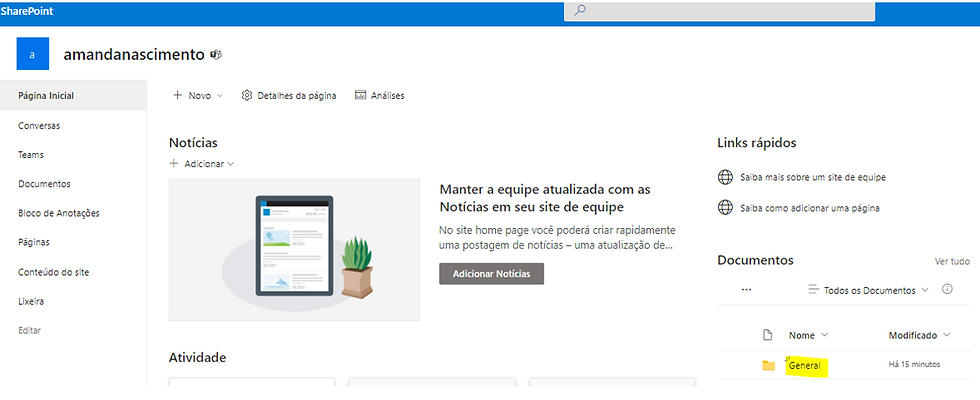This screenshot has height=400, width=980.
Task: Click the file type column icon
Action: [768, 335]
